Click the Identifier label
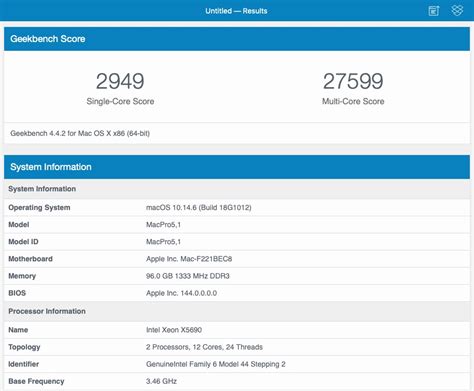The width and height of the screenshot is (474, 391). point(24,364)
